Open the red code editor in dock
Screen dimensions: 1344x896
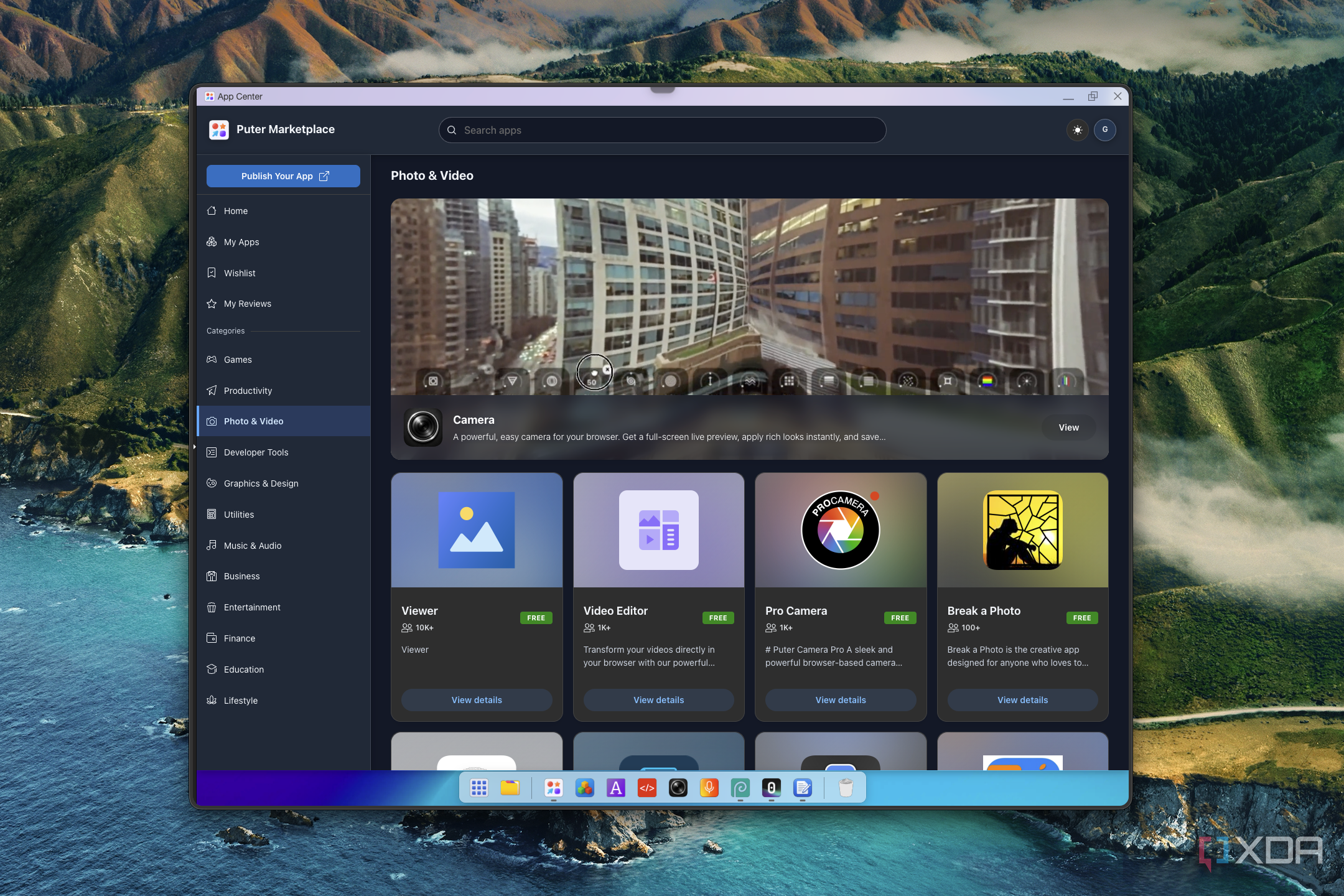point(647,788)
